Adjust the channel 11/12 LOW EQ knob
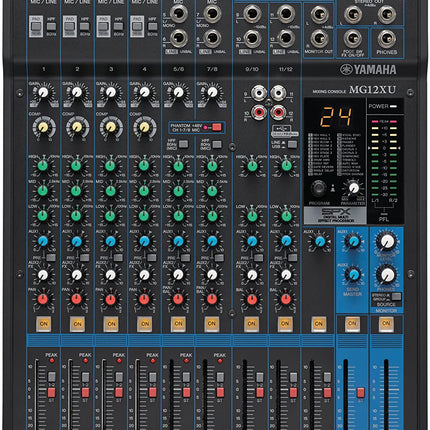 [x=286, y=216]
